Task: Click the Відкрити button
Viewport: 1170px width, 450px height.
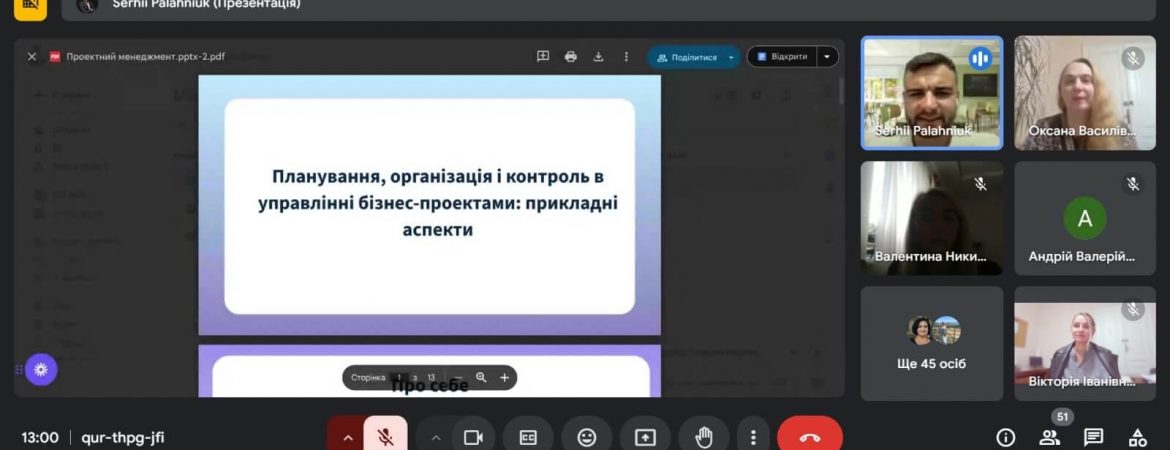Action: (x=781, y=57)
